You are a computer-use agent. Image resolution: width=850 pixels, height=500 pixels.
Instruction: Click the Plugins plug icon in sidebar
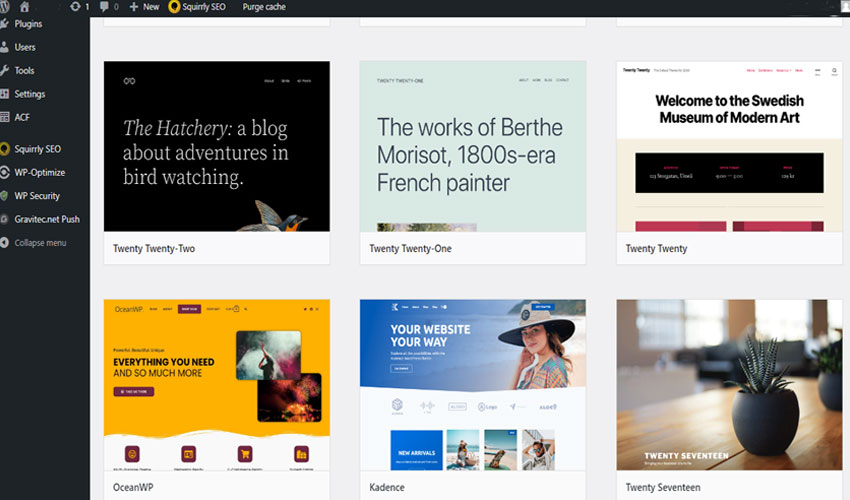(4, 24)
